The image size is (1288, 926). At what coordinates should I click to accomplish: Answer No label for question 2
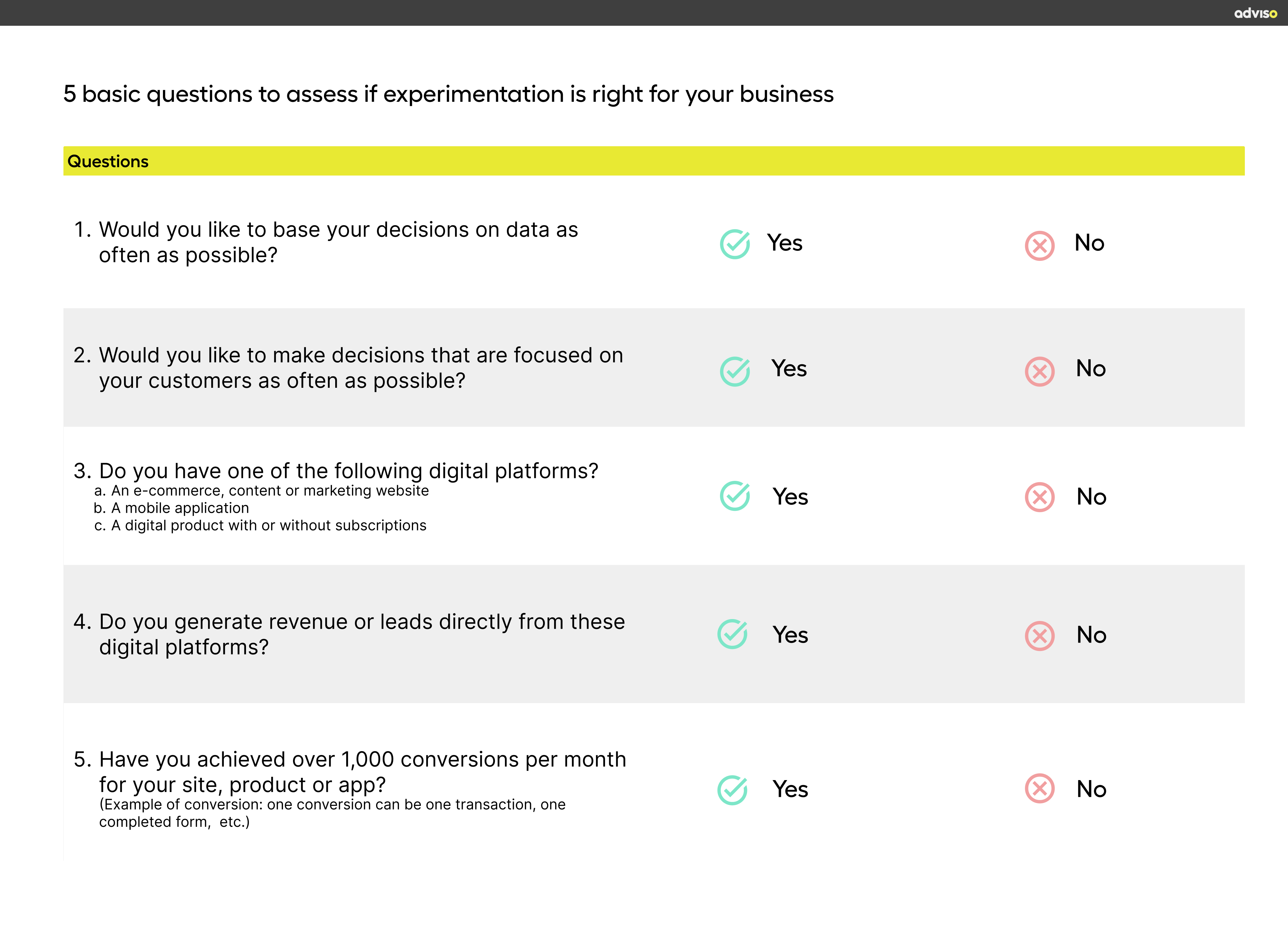[1091, 369]
